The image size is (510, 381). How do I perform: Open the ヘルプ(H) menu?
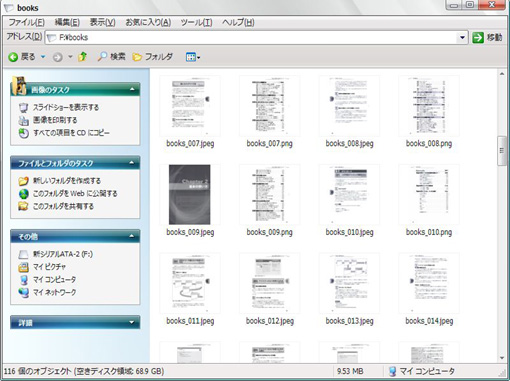click(238, 22)
